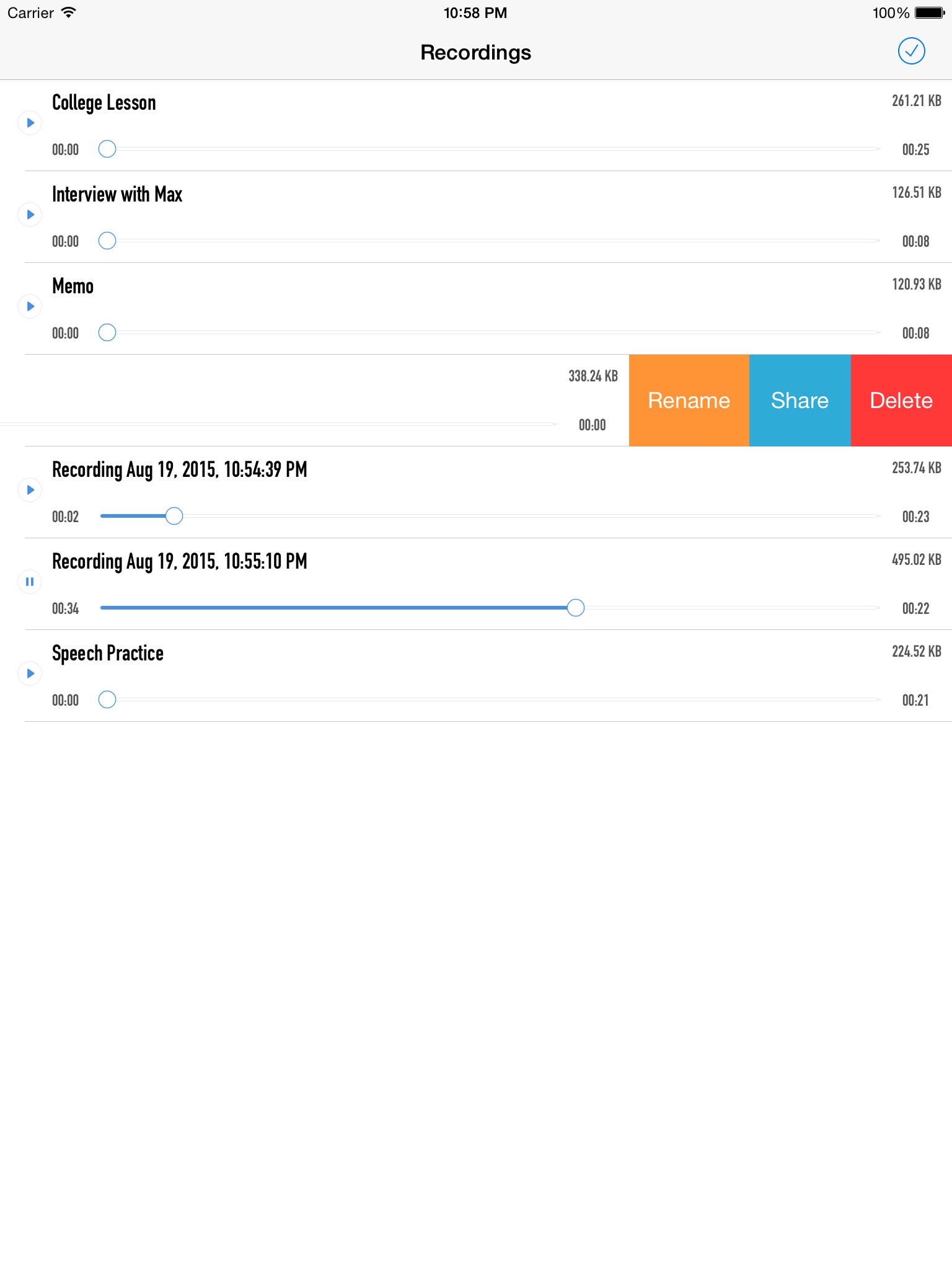Image resolution: width=952 pixels, height=1270 pixels.
Task: Share the swiped recording
Action: 800,401
